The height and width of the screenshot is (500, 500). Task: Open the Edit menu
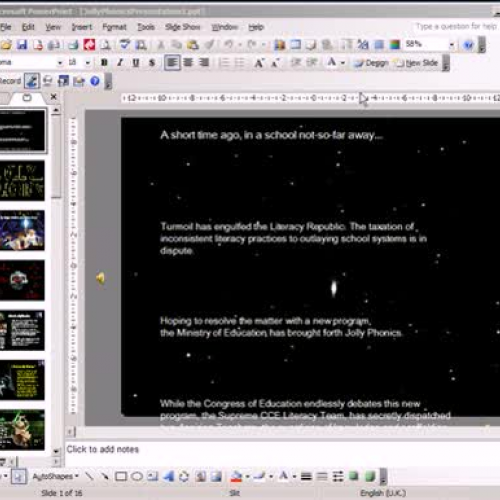(28, 27)
